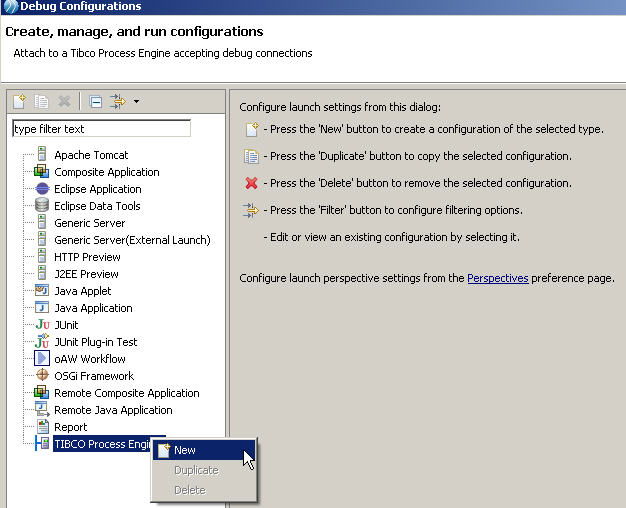Click the Delete configuration toolbar icon
The image size is (626, 508).
64,101
